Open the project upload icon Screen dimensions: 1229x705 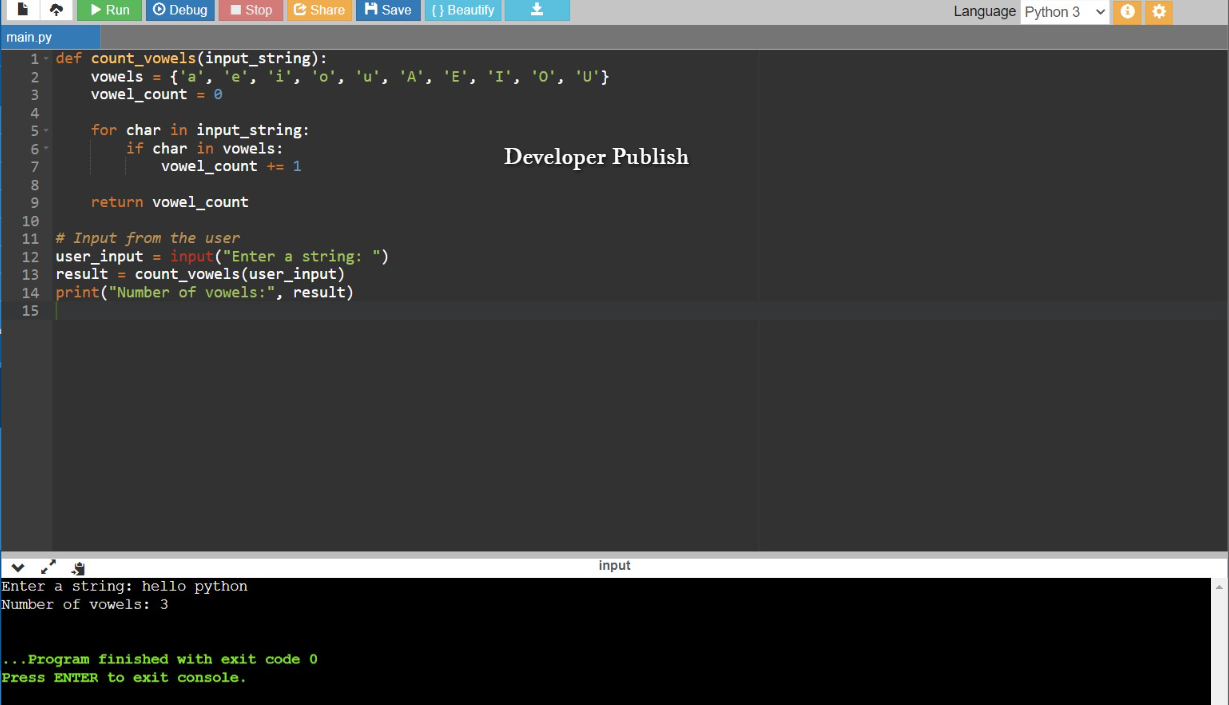(55, 10)
